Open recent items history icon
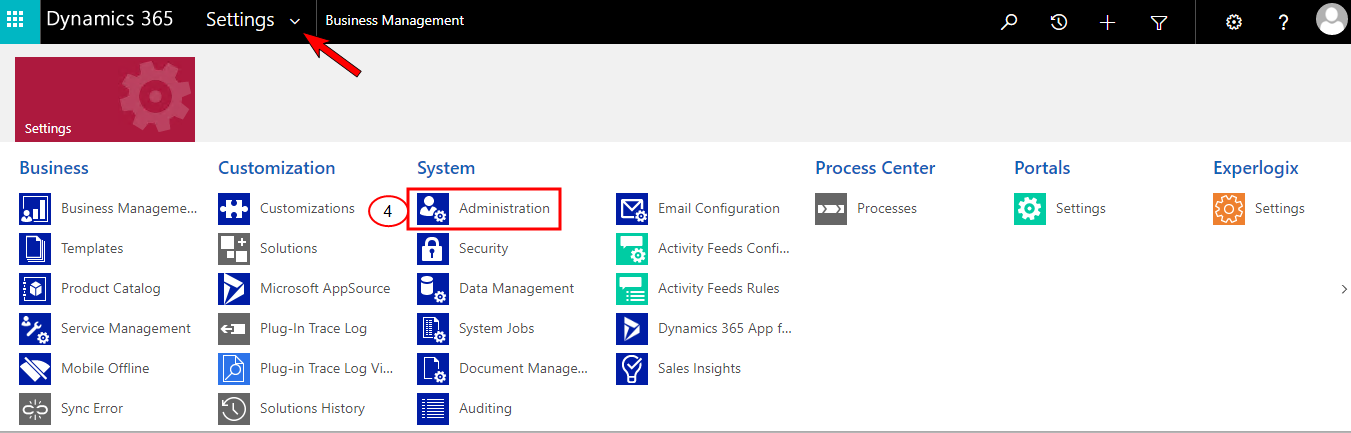The height and width of the screenshot is (433, 1351). point(1059,22)
